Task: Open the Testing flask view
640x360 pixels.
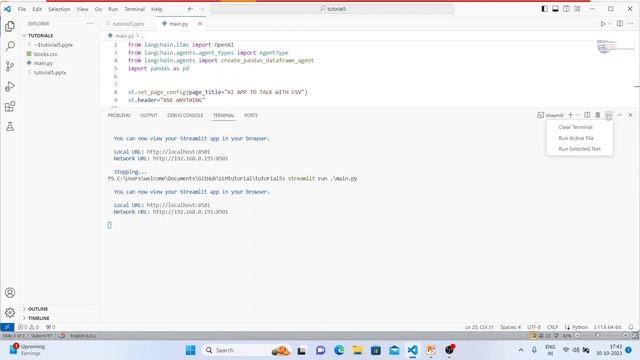Action: coord(10,127)
